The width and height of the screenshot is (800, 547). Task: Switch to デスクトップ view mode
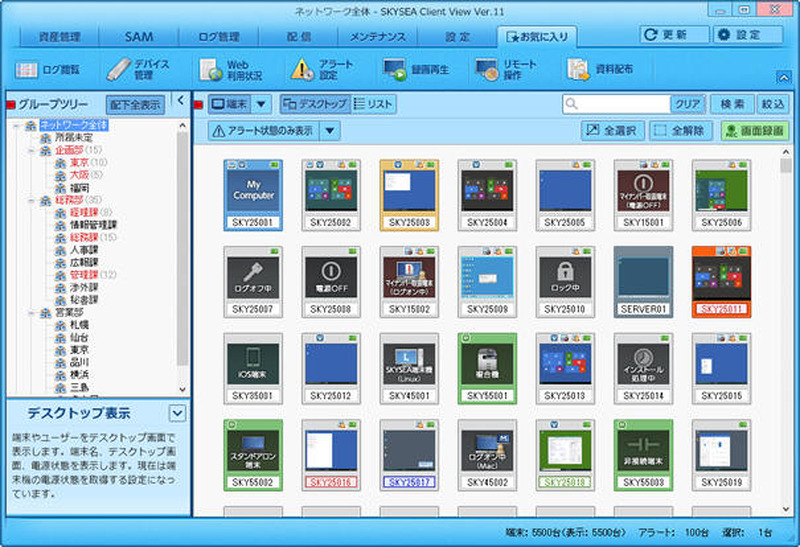coord(314,104)
